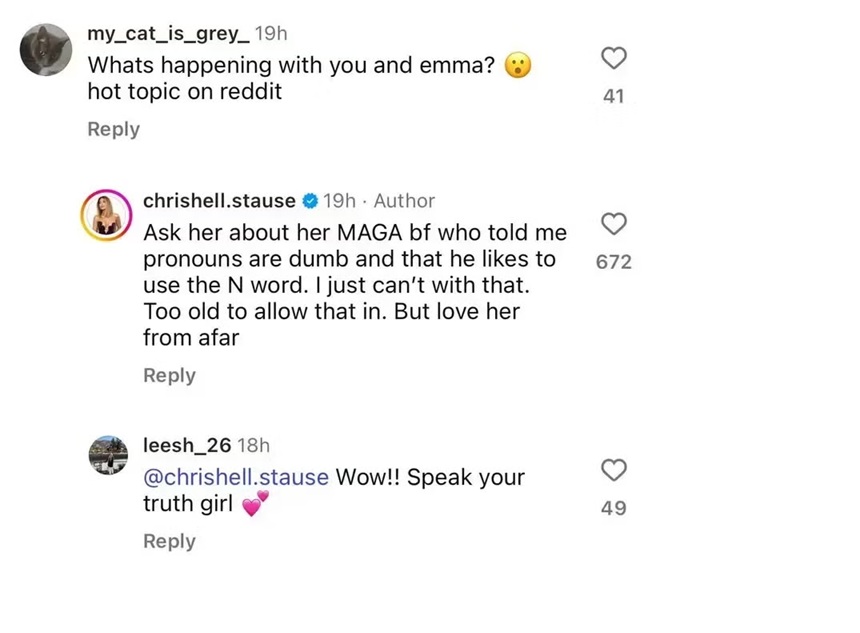Visit the chrishell.stause username link

(x=219, y=201)
